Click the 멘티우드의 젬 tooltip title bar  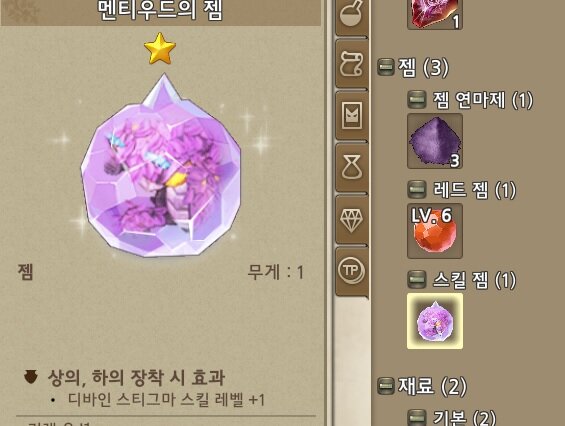(160, 12)
